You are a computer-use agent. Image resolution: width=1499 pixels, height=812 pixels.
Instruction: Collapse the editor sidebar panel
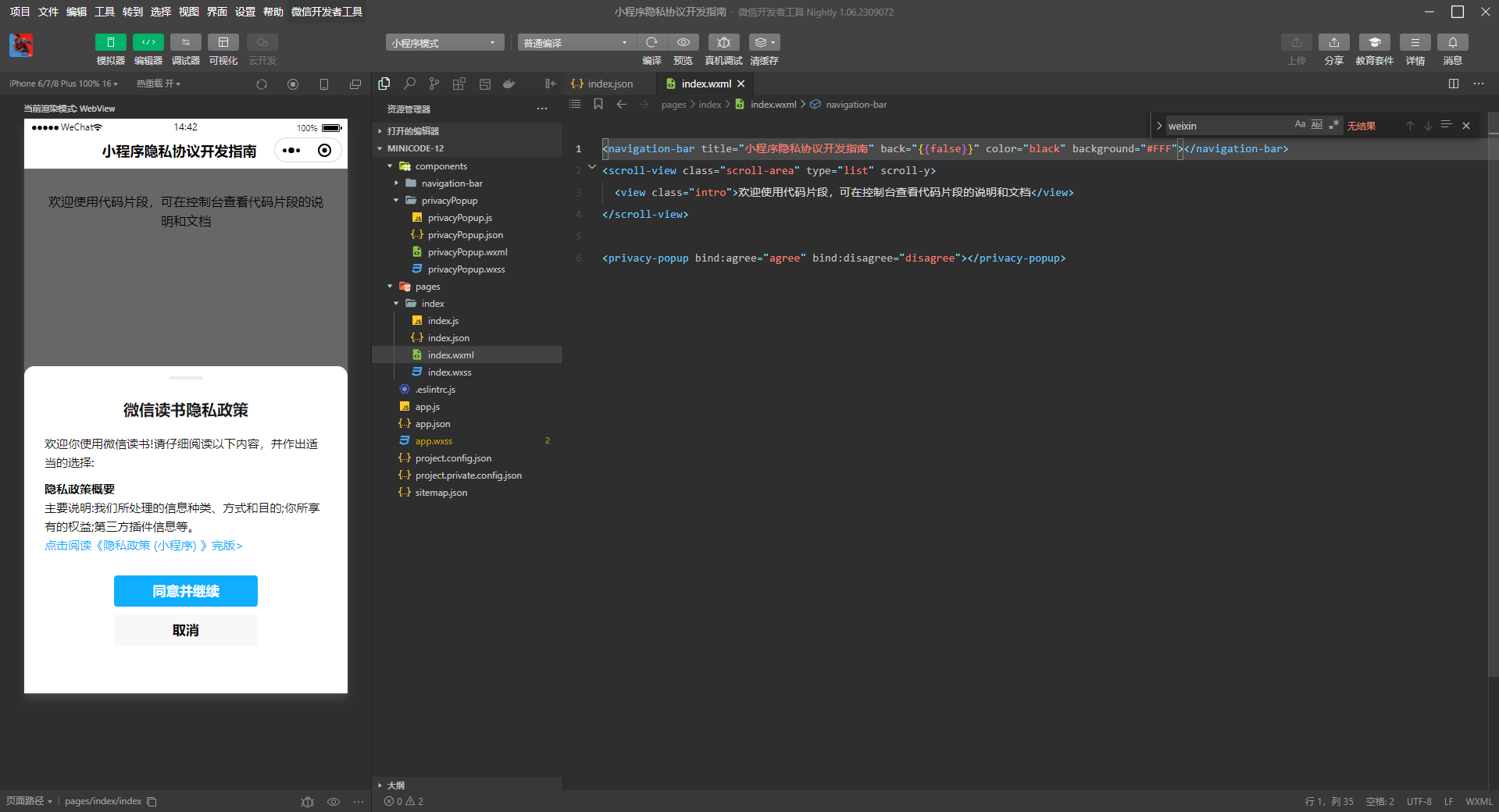click(551, 84)
